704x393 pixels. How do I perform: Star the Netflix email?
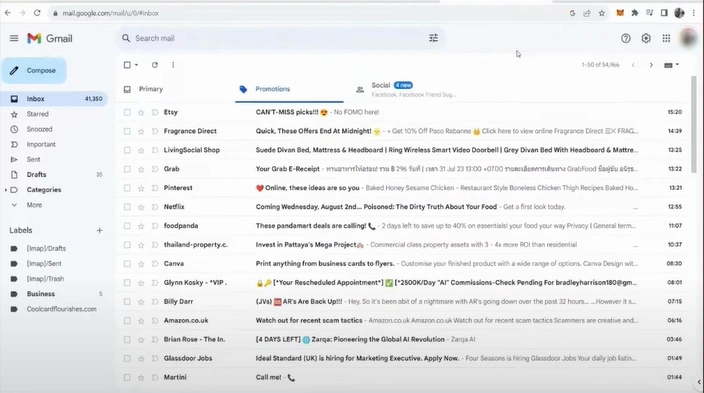141,207
